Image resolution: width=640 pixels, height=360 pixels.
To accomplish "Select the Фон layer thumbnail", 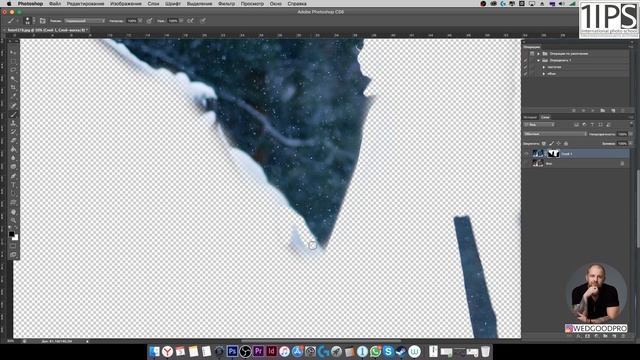I will tap(538, 163).
